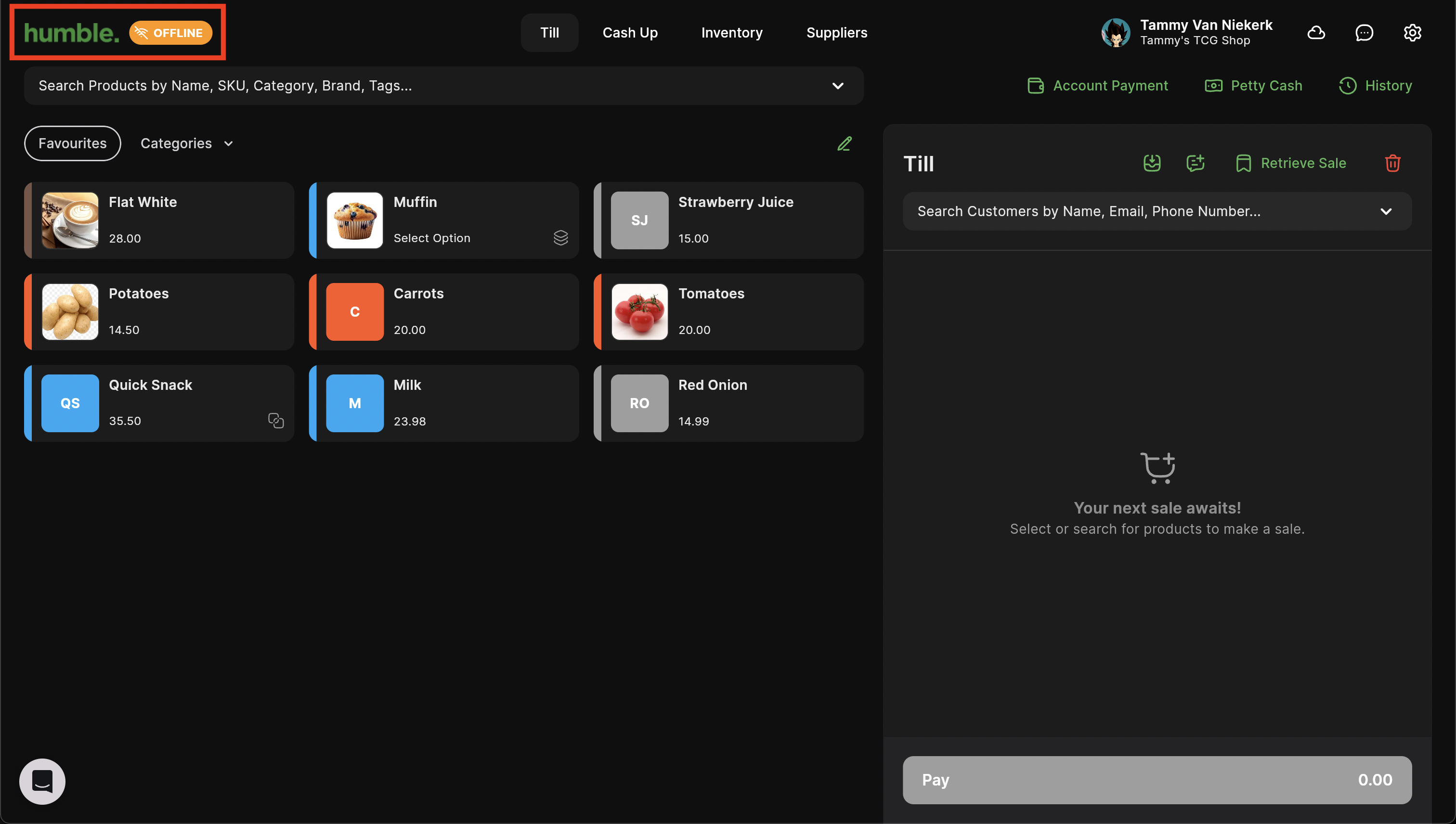The width and height of the screenshot is (1456, 824).
Task: Open the support chat widget bubble
Action: coord(42,781)
